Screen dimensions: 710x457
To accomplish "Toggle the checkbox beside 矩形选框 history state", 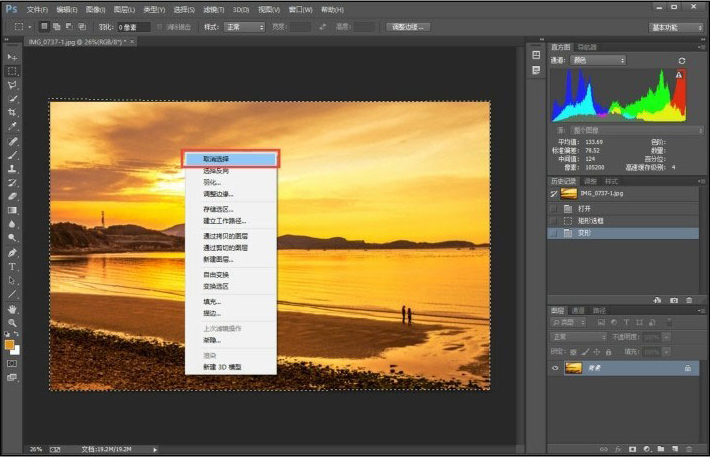I will pyautogui.click(x=553, y=220).
